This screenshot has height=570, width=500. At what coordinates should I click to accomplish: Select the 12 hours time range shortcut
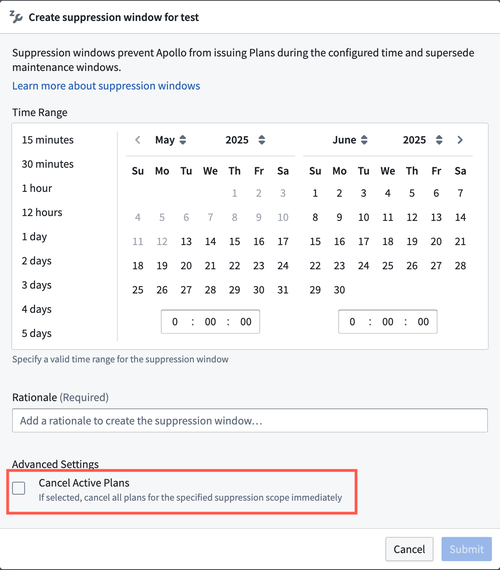pyautogui.click(x=42, y=212)
